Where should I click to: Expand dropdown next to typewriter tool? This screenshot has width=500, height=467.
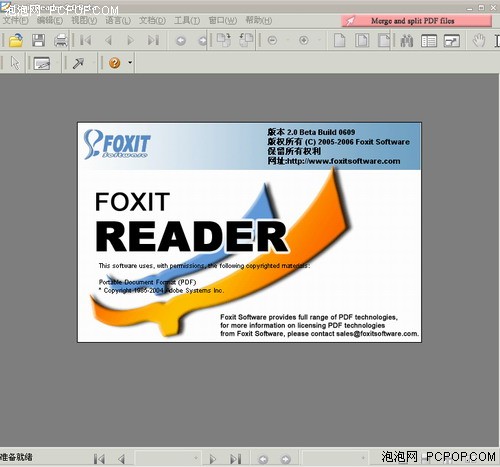(58, 63)
